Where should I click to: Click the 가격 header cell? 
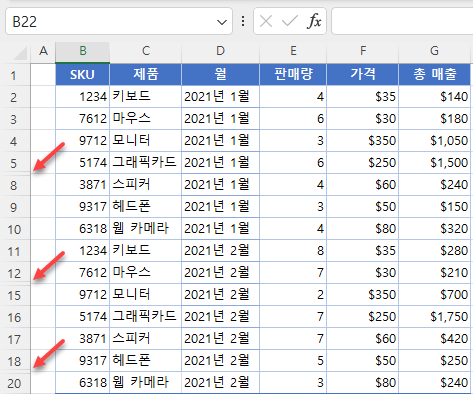[x=363, y=75]
